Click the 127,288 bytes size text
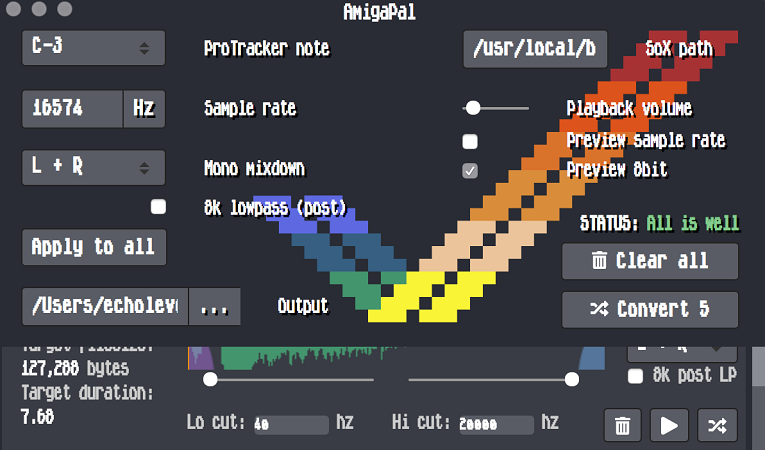Image resolution: width=765 pixels, height=450 pixels. click(x=75, y=368)
